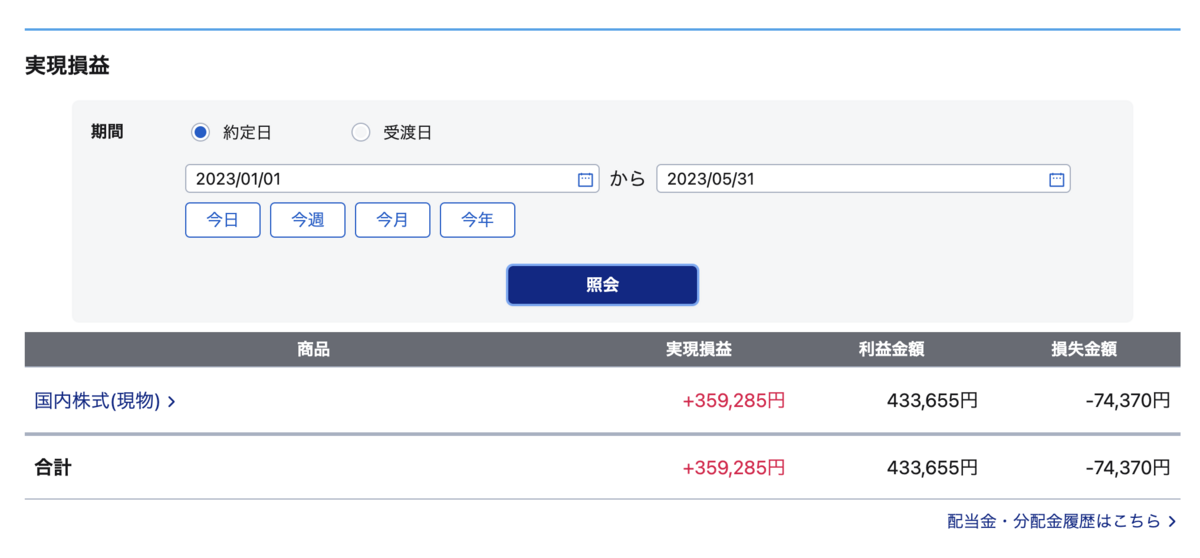This screenshot has width=1200, height=558.
Task: Click the 実現損益 column header in the table
Action: point(699,350)
